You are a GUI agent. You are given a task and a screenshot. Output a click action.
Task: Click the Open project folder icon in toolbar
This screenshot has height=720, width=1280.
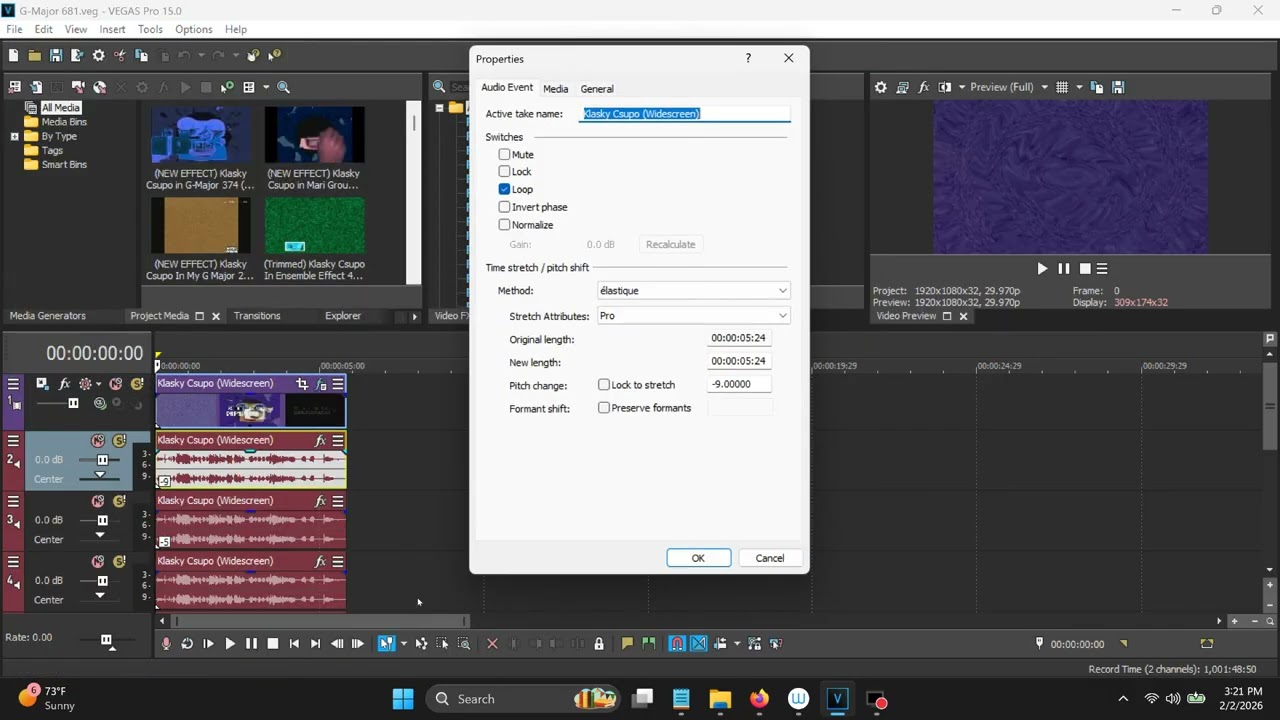tap(34, 56)
